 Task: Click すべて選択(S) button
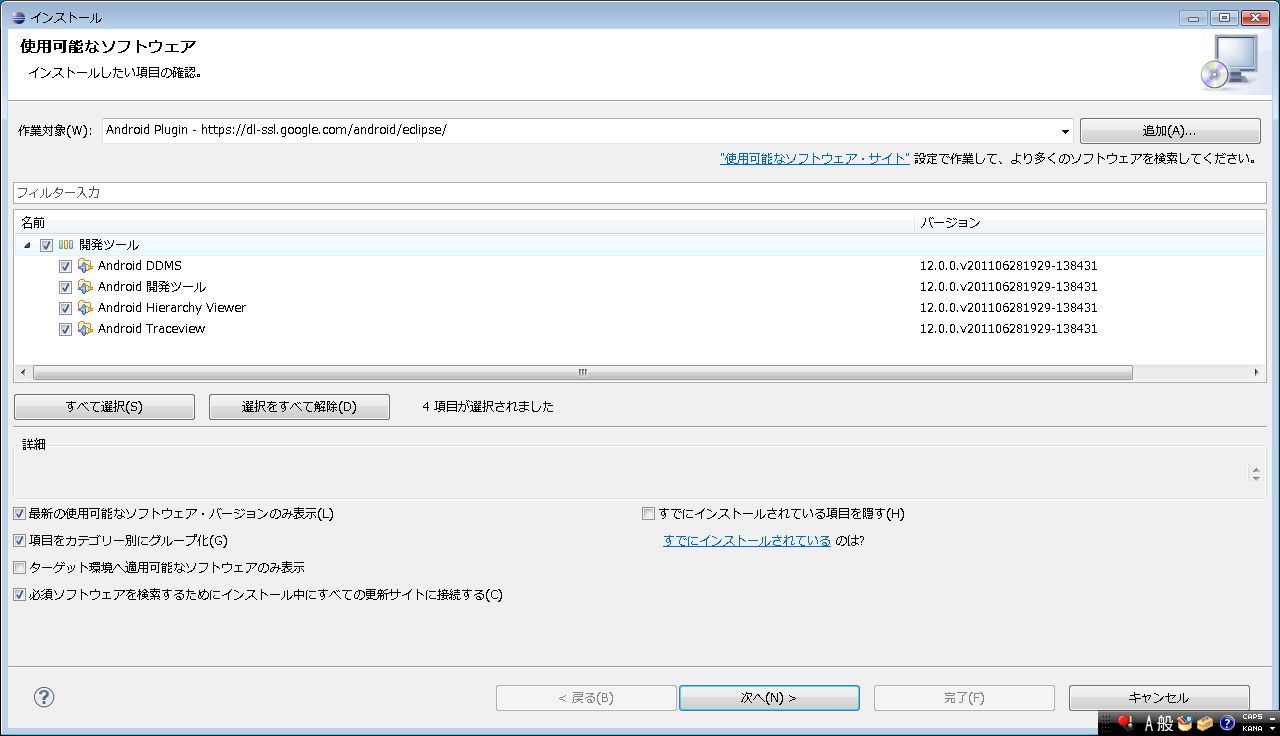point(104,407)
